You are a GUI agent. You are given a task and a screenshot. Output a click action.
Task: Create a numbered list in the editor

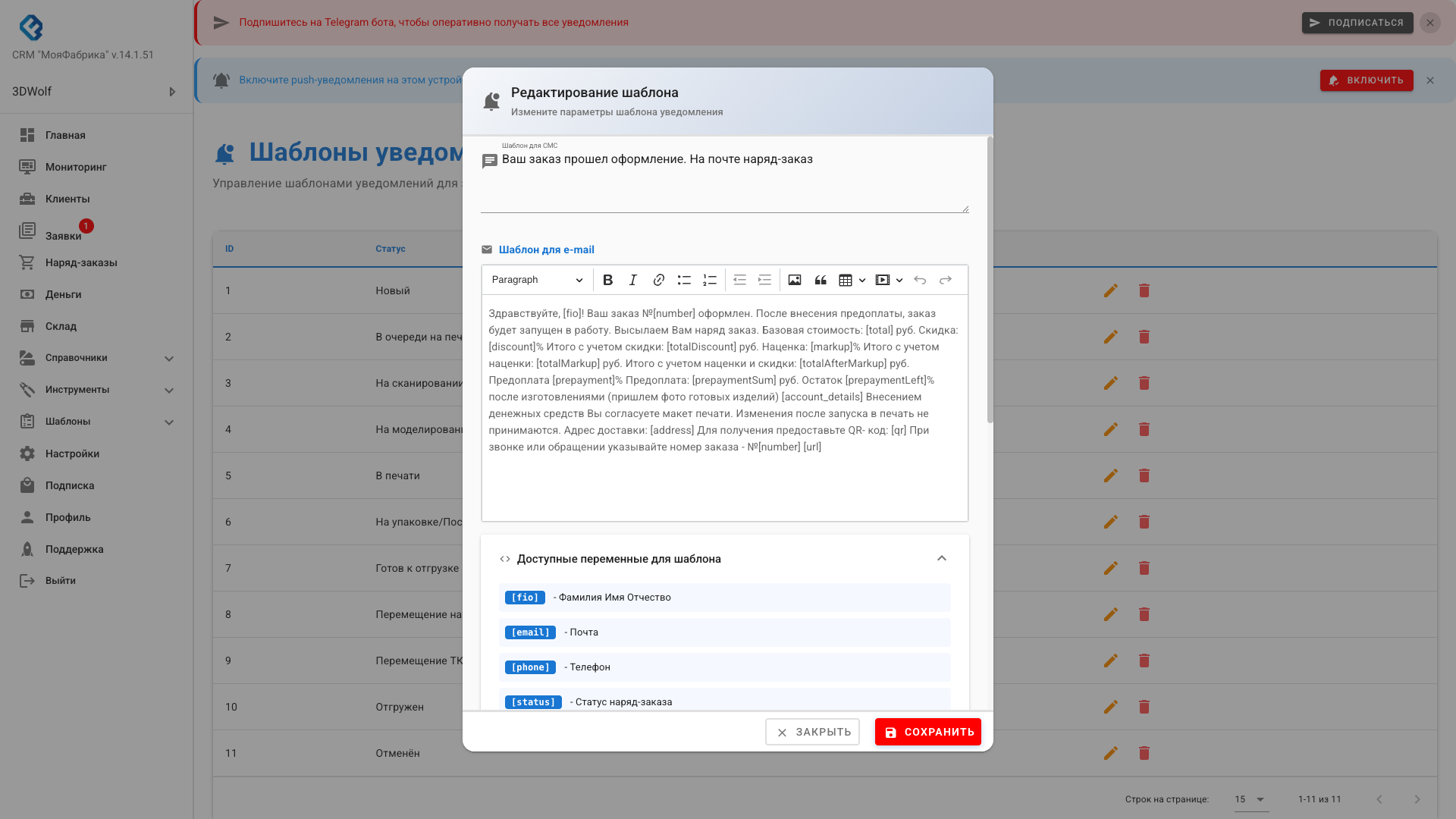[x=709, y=280]
